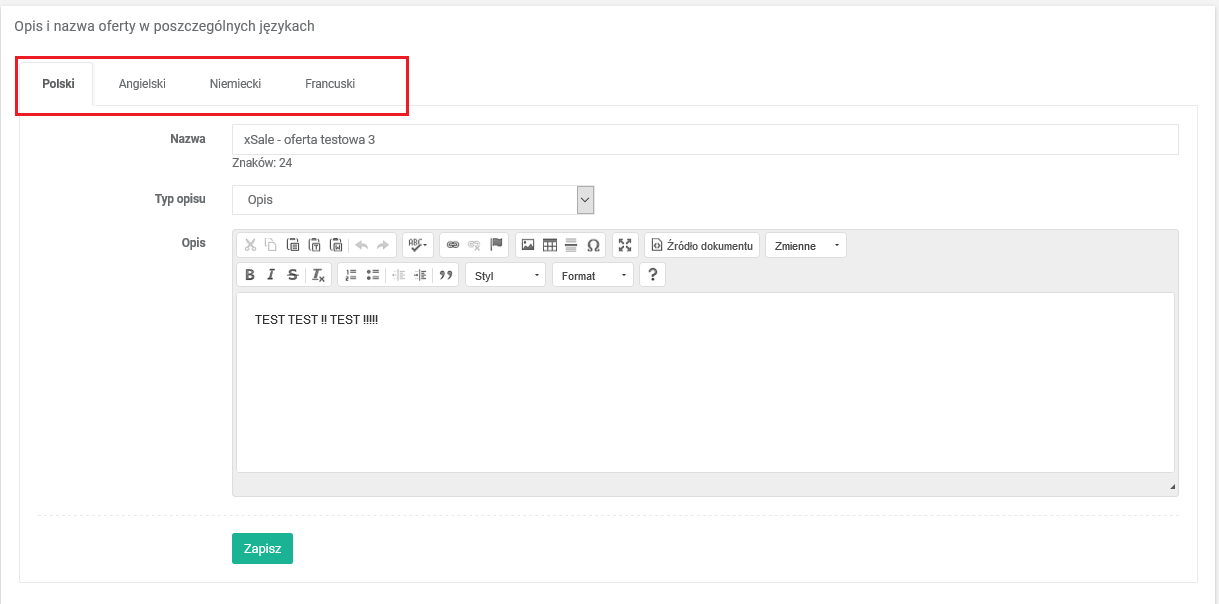Open the Format dropdown
The width and height of the screenshot is (1219, 604).
pyautogui.click(x=593, y=275)
